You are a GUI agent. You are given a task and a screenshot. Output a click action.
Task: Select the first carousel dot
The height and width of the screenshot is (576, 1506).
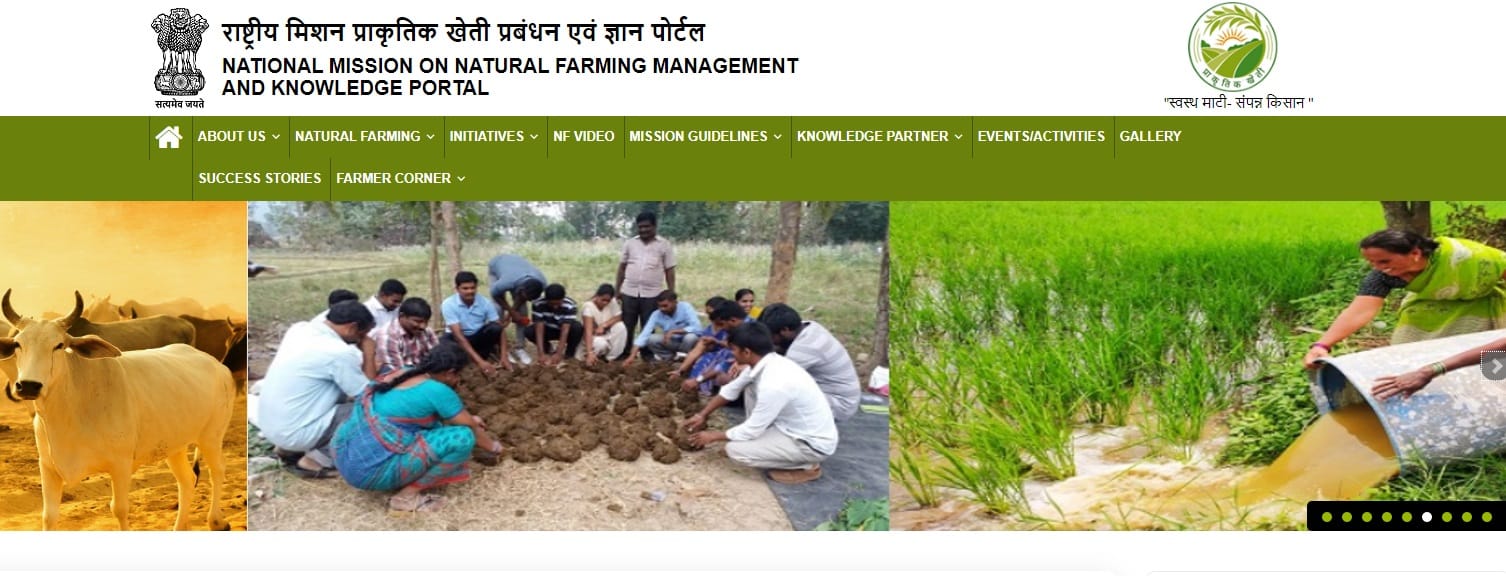point(1327,517)
